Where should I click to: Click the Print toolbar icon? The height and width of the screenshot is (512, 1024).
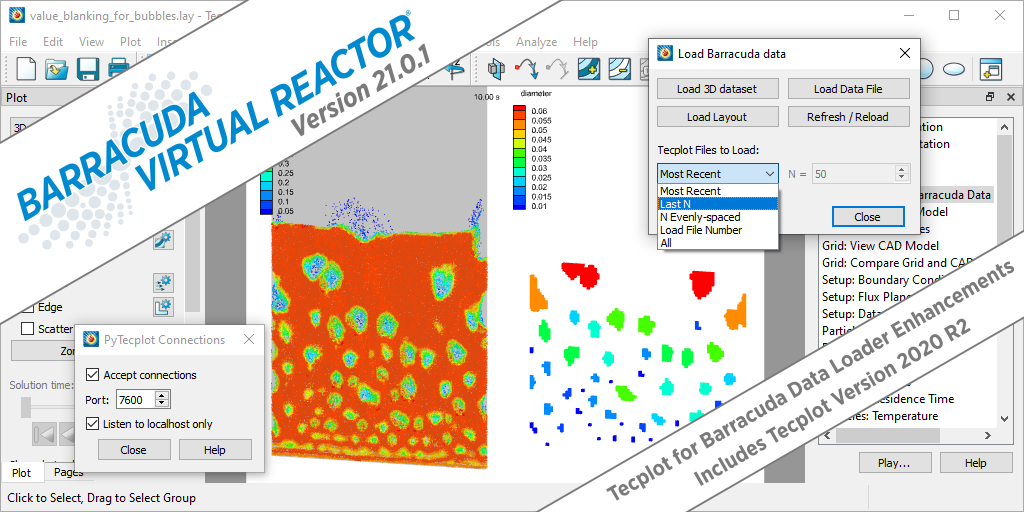[118, 69]
